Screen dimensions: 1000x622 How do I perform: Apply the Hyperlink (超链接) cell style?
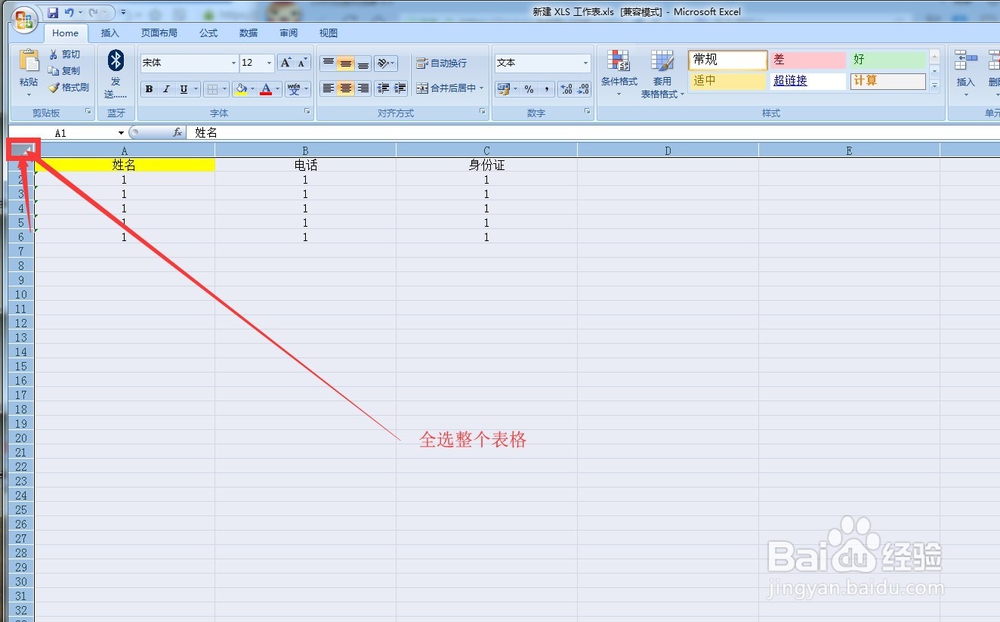[807, 81]
